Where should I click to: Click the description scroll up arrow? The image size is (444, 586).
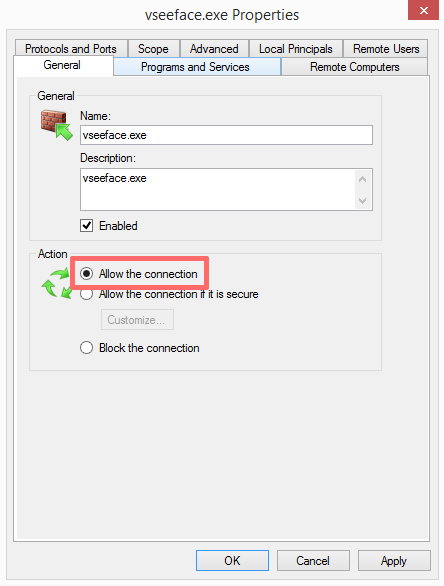point(362,179)
